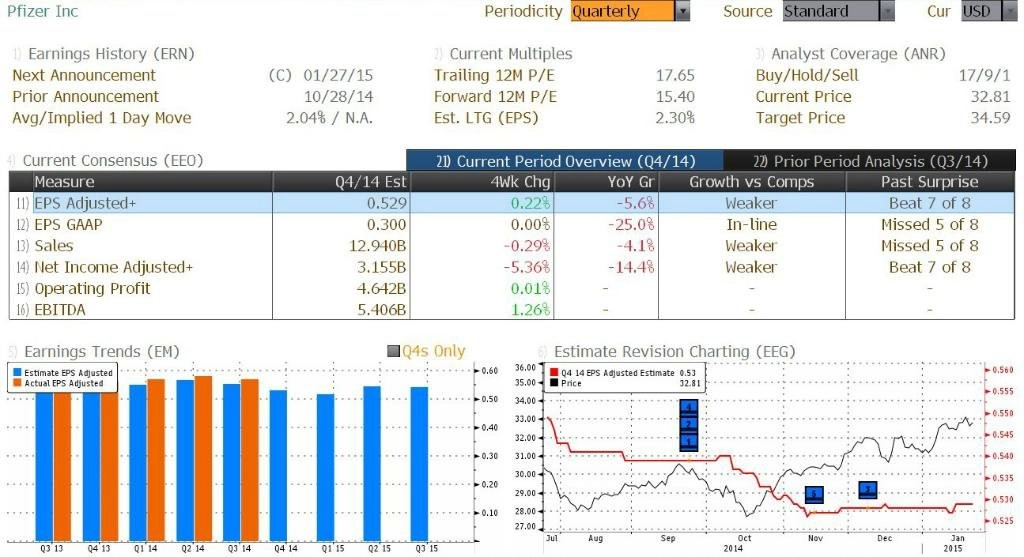Click Missed 5 of 8 in Sales row

pyautogui.click(x=929, y=246)
